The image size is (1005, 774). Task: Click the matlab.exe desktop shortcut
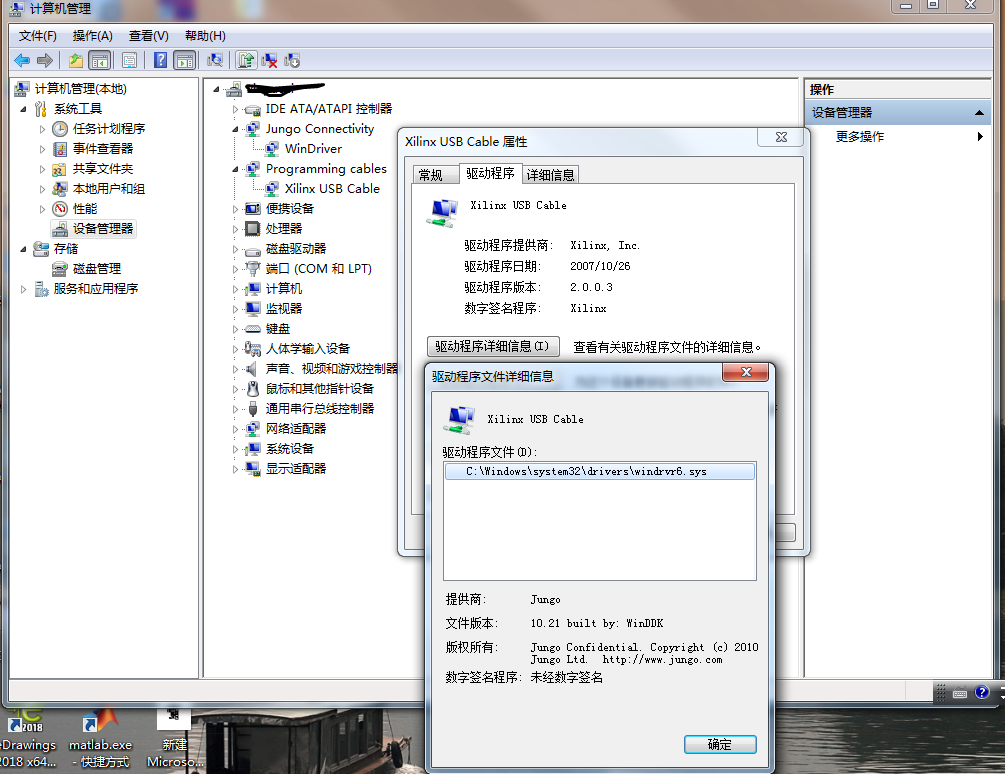99,739
